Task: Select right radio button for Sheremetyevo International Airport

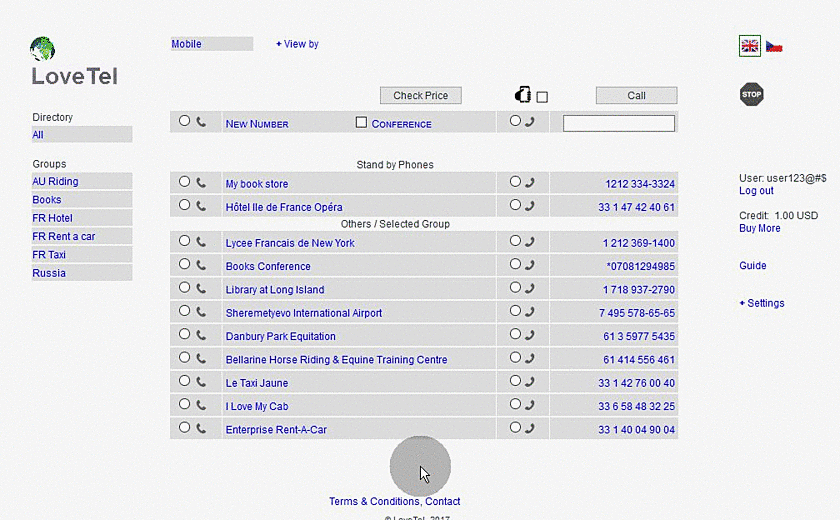Action: [515, 312]
